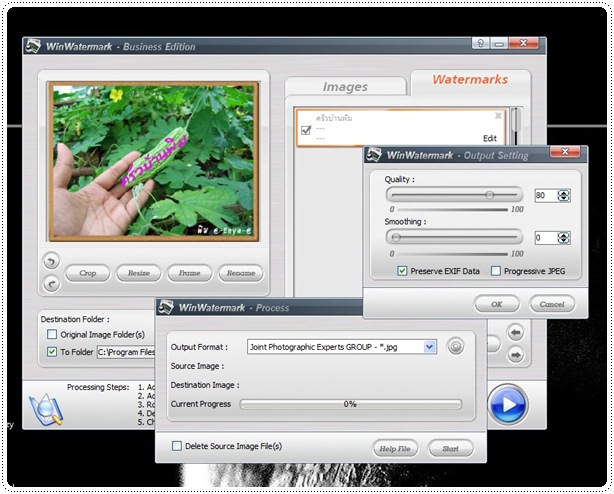The width and height of the screenshot is (614, 494).
Task: Click the Rename button
Action: pyautogui.click(x=241, y=273)
